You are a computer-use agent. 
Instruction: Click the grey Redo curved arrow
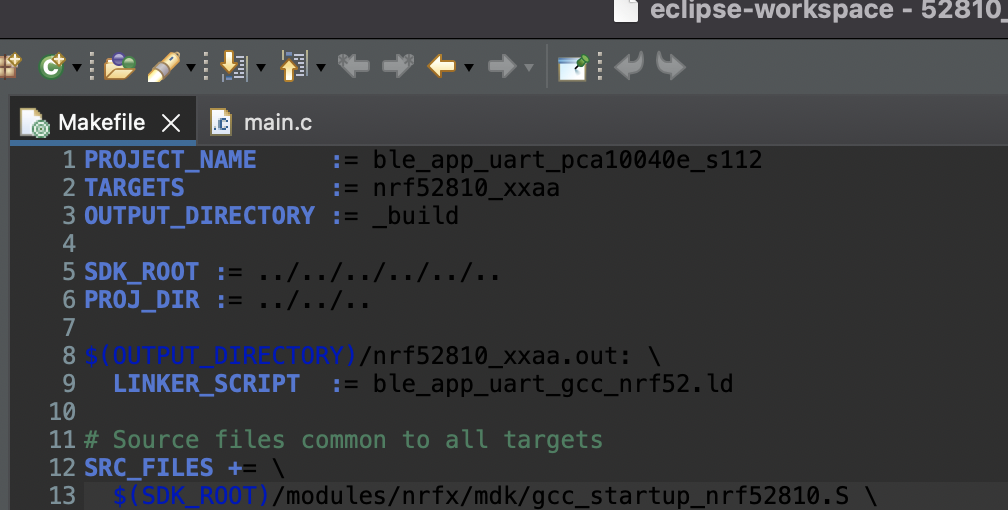click(x=670, y=66)
